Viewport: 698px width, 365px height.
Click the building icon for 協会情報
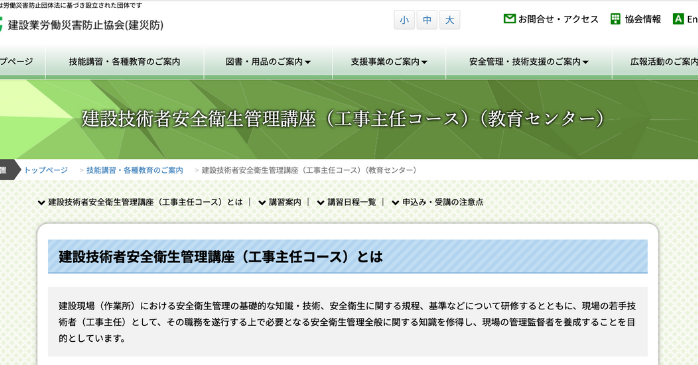click(x=615, y=19)
